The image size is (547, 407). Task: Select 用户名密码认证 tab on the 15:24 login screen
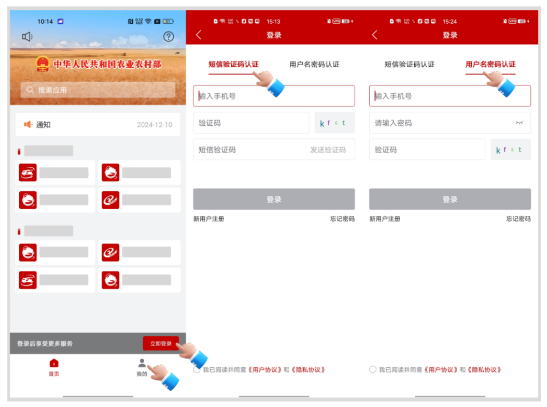point(490,64)
